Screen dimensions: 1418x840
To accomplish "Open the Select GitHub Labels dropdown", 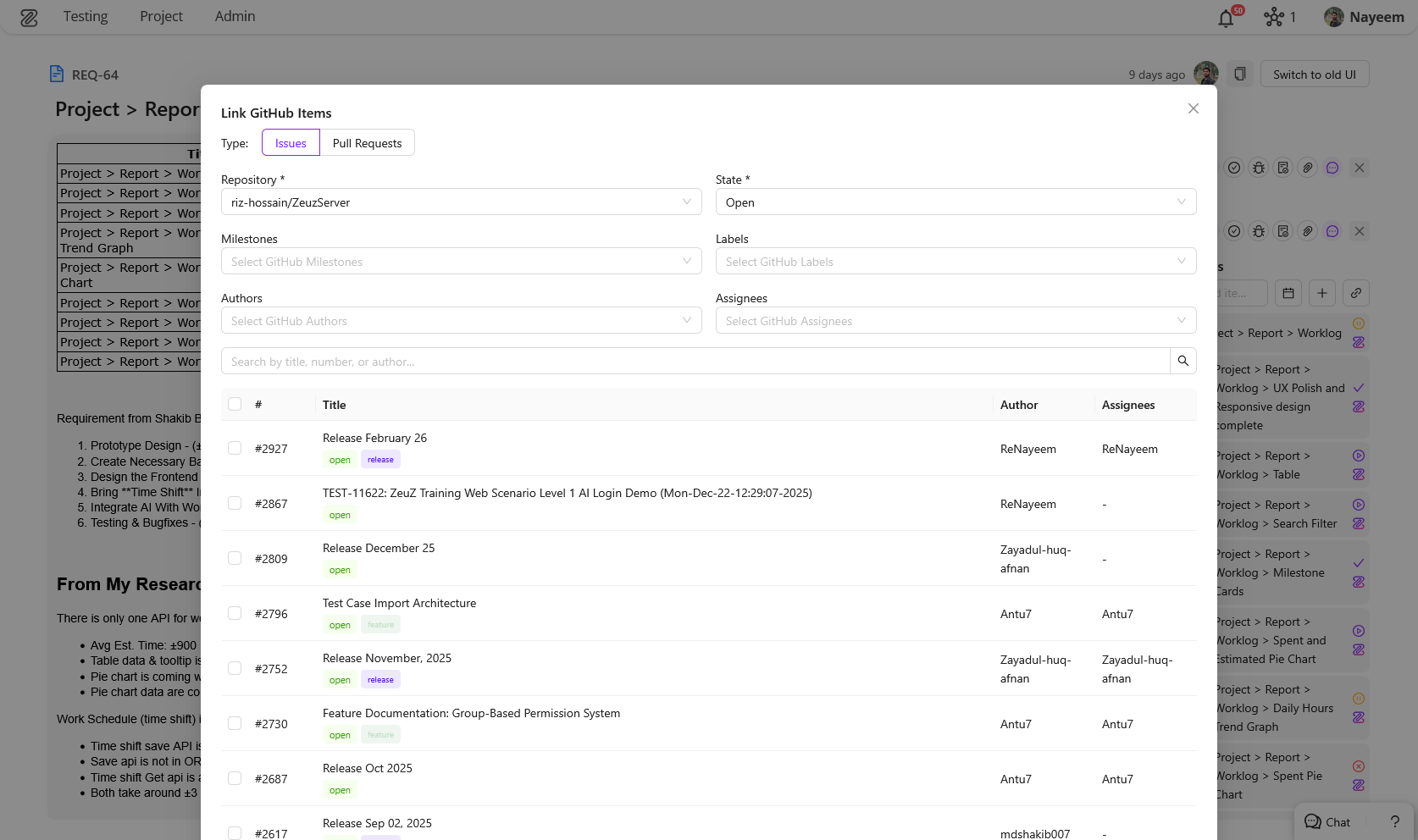I will (x=955, y=261).
